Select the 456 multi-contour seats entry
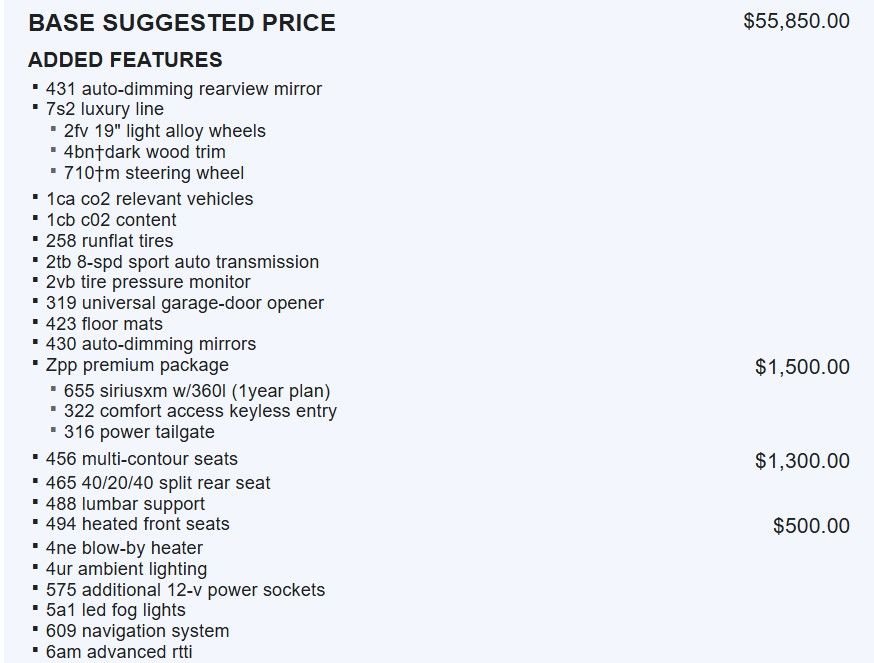The image size is (874, 663). [142, 459]
